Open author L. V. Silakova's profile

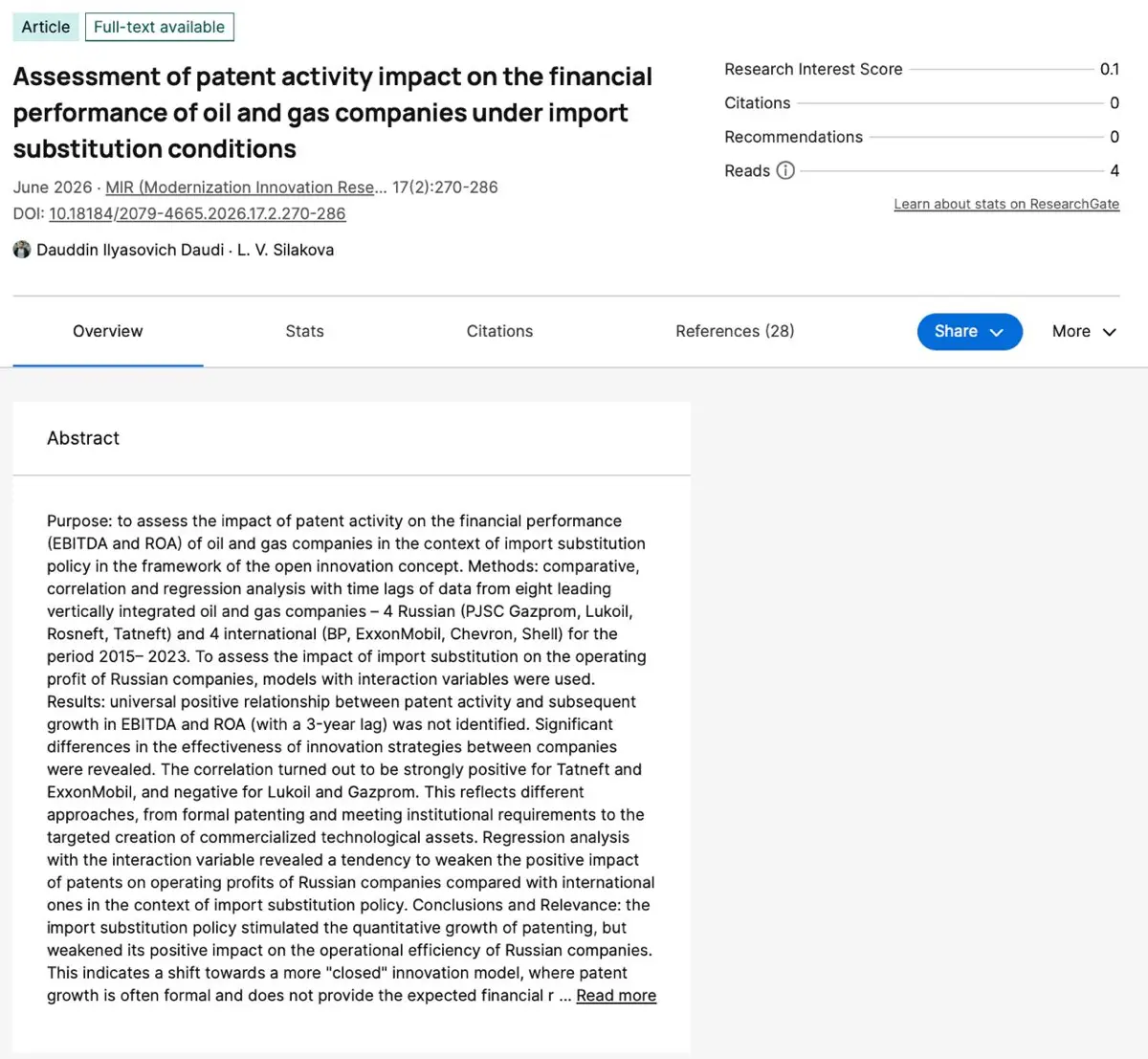285,250
